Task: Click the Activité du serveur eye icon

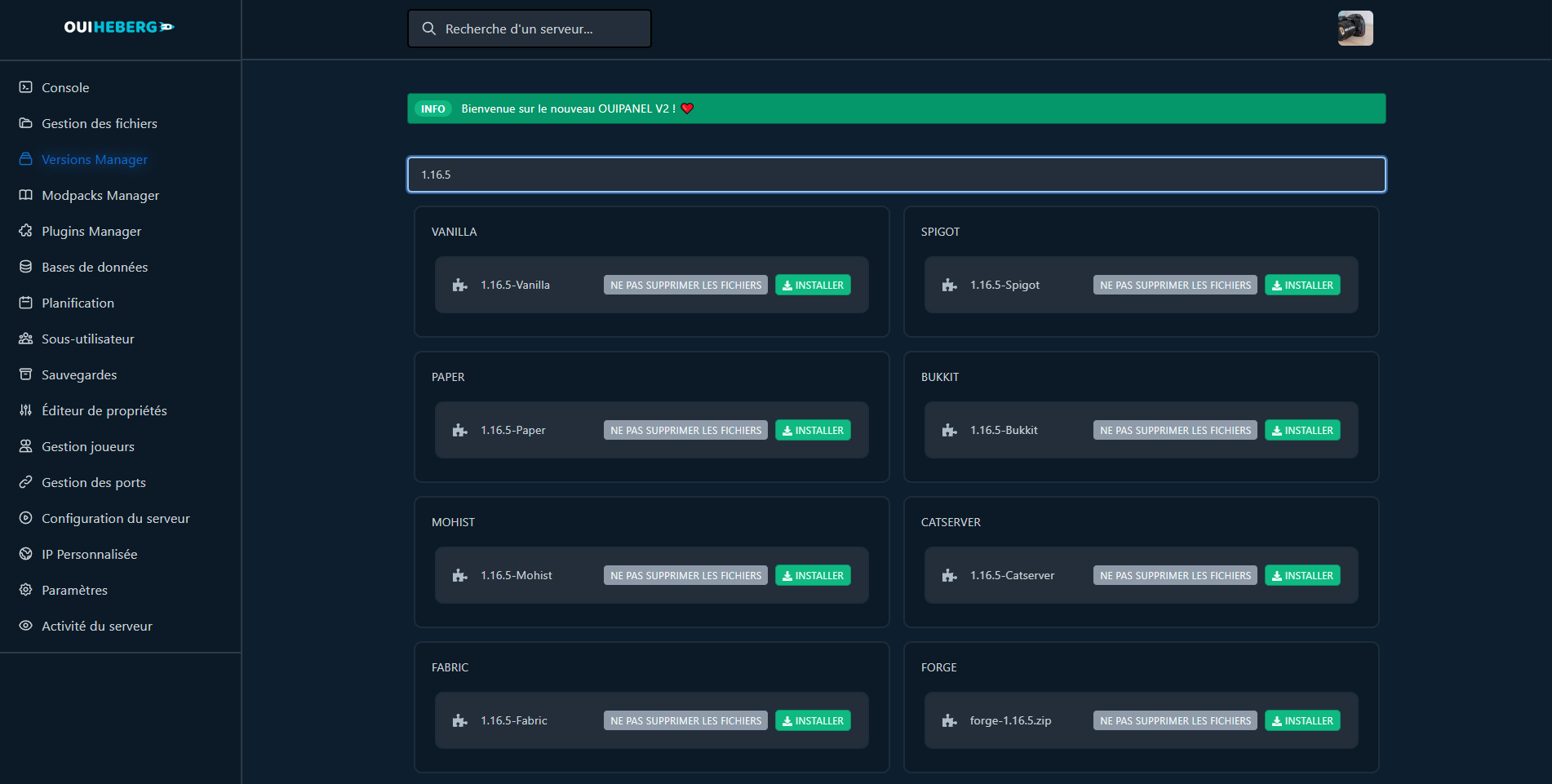Action: (26, 626)
